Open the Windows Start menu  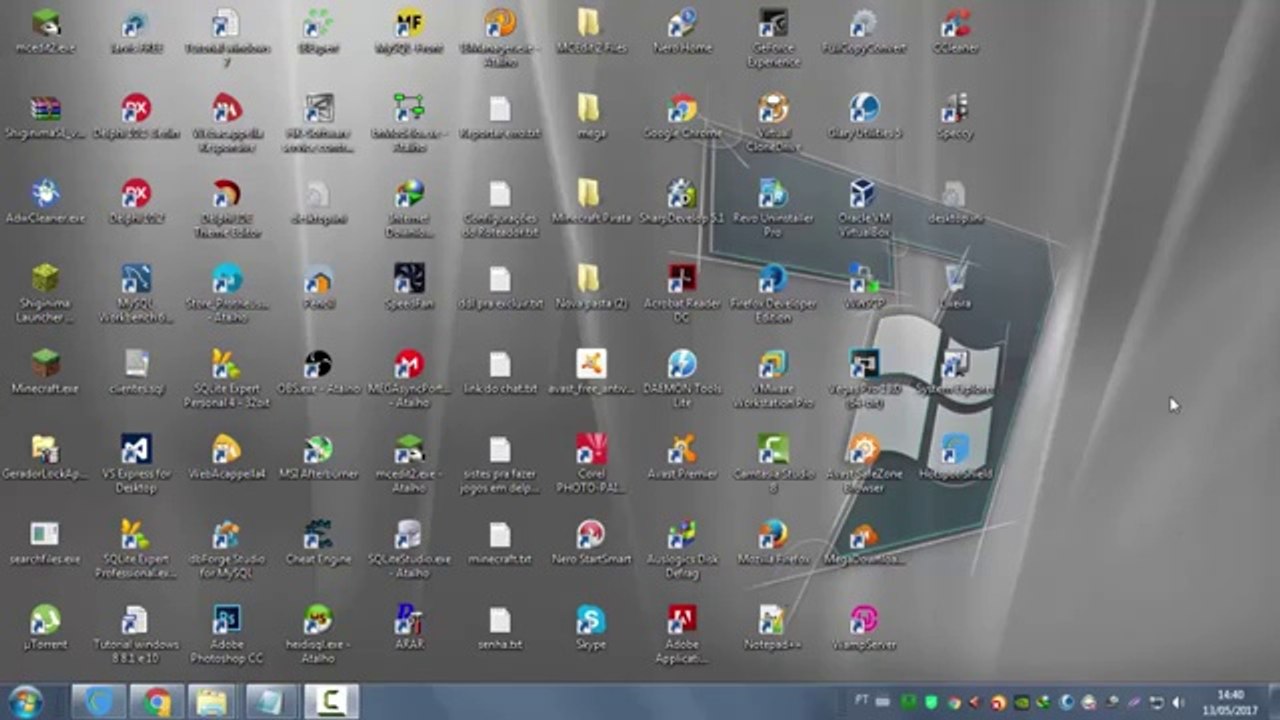coord(26,701)
